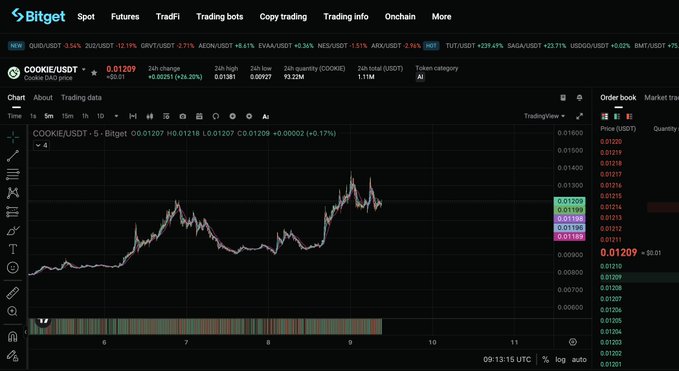The image size is (679, 371).
Task: Open the indicators list icon
Action: coord(166,116)
